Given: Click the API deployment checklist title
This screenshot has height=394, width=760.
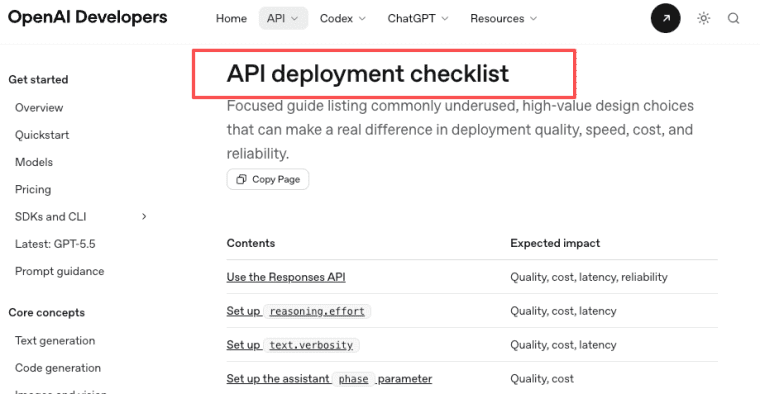Looking at the screenshot, I should [x=368, y=74].
